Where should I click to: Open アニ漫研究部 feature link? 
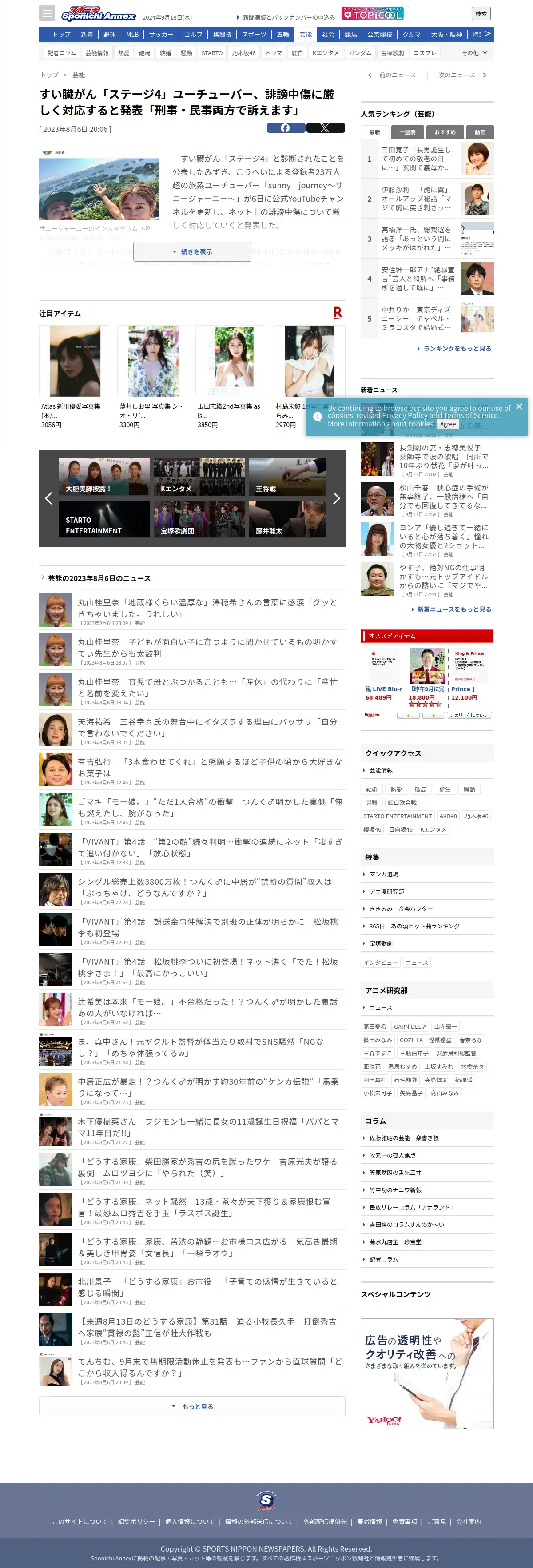(386, 891)
